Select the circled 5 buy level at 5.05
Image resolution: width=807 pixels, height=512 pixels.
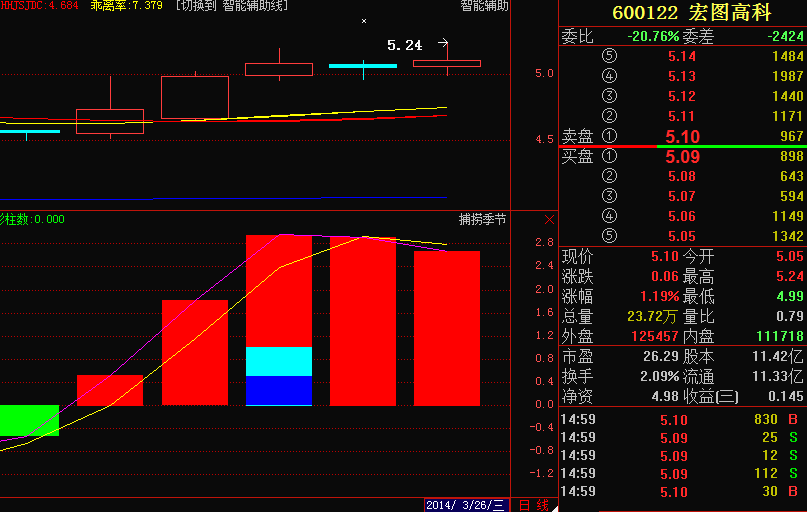coord(610,236)
